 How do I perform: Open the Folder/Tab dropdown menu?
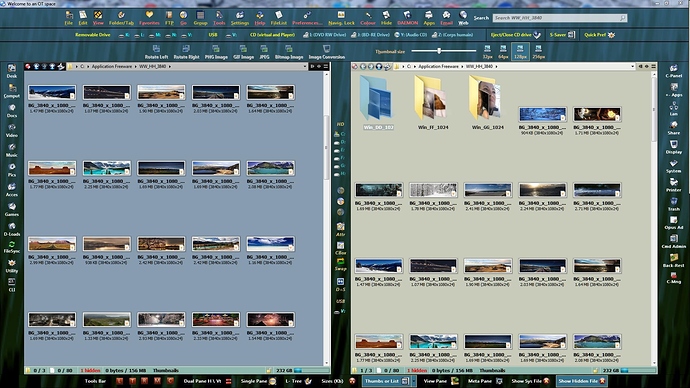pos(121,18)
